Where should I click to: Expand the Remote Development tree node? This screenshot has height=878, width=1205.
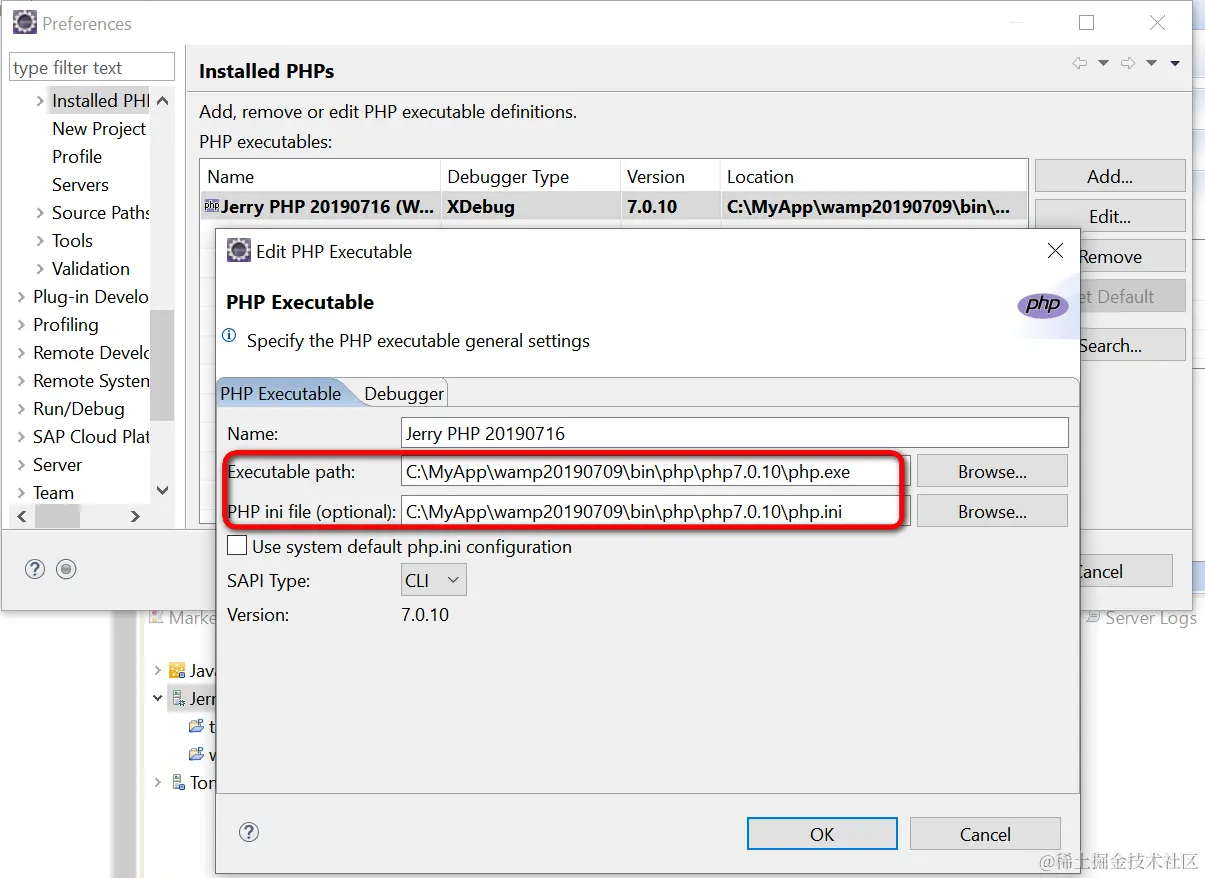pos(21,353)
